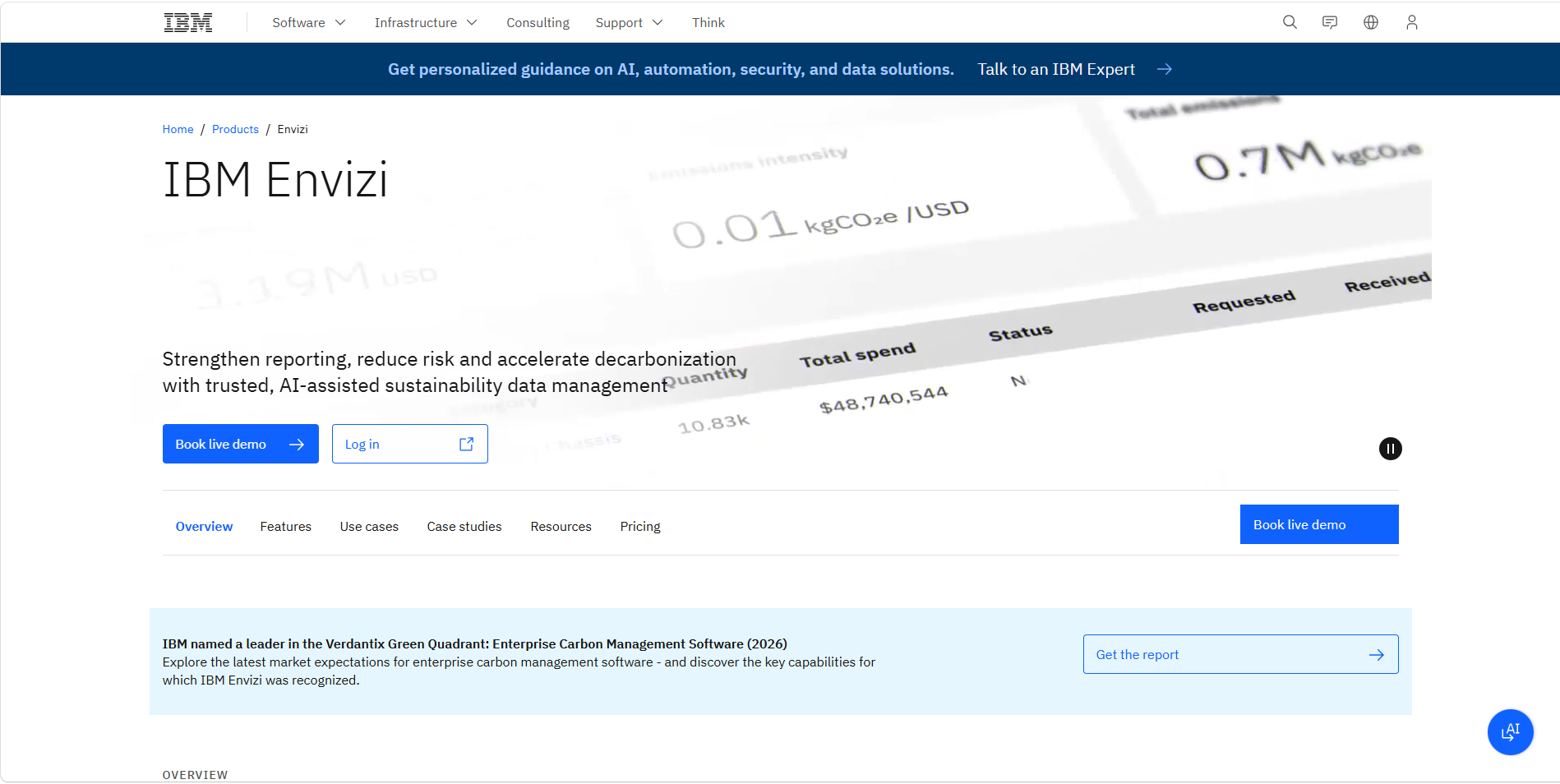Open the search magnifier icon

pyautogui.click(x=1290, y=22)
